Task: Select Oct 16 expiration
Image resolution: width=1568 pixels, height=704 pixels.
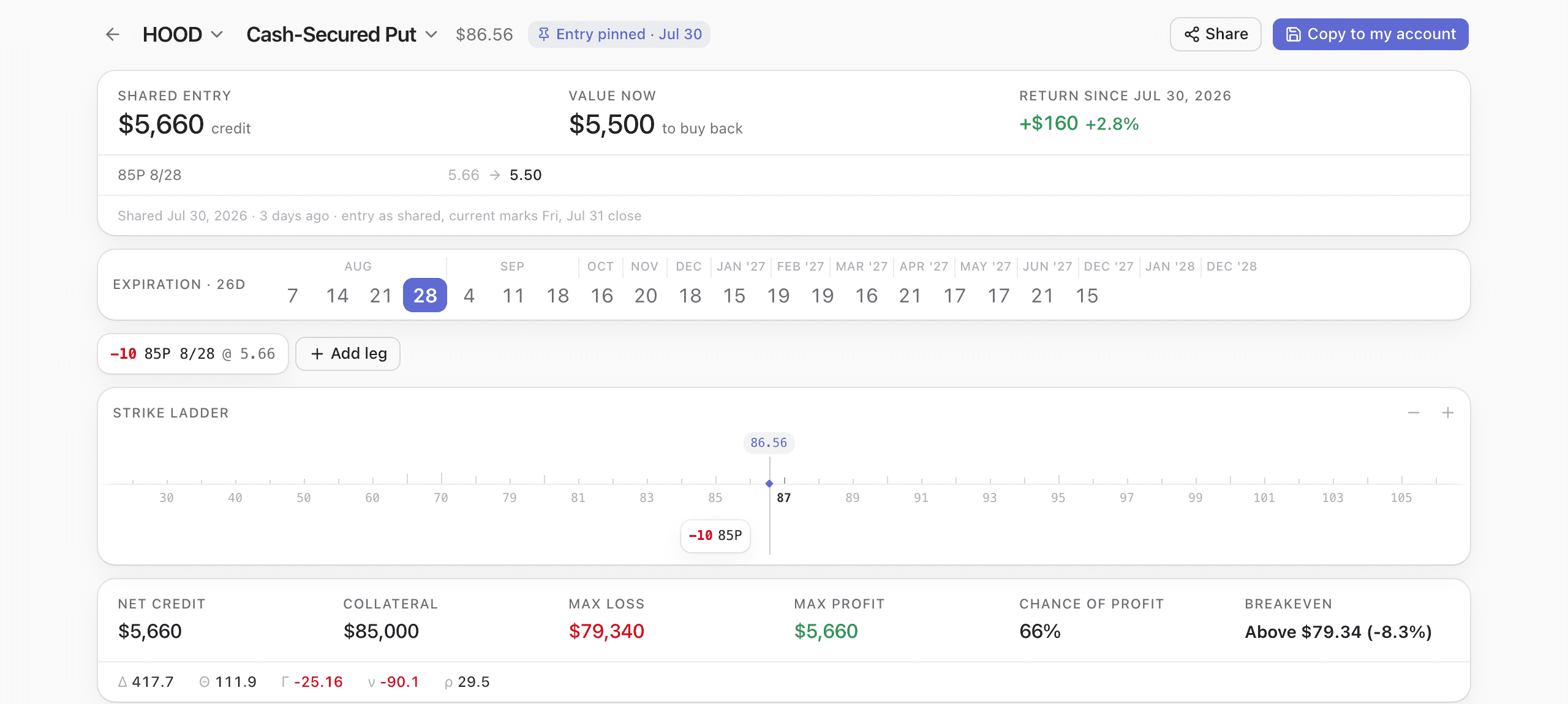Action: [x=601, y=296]
